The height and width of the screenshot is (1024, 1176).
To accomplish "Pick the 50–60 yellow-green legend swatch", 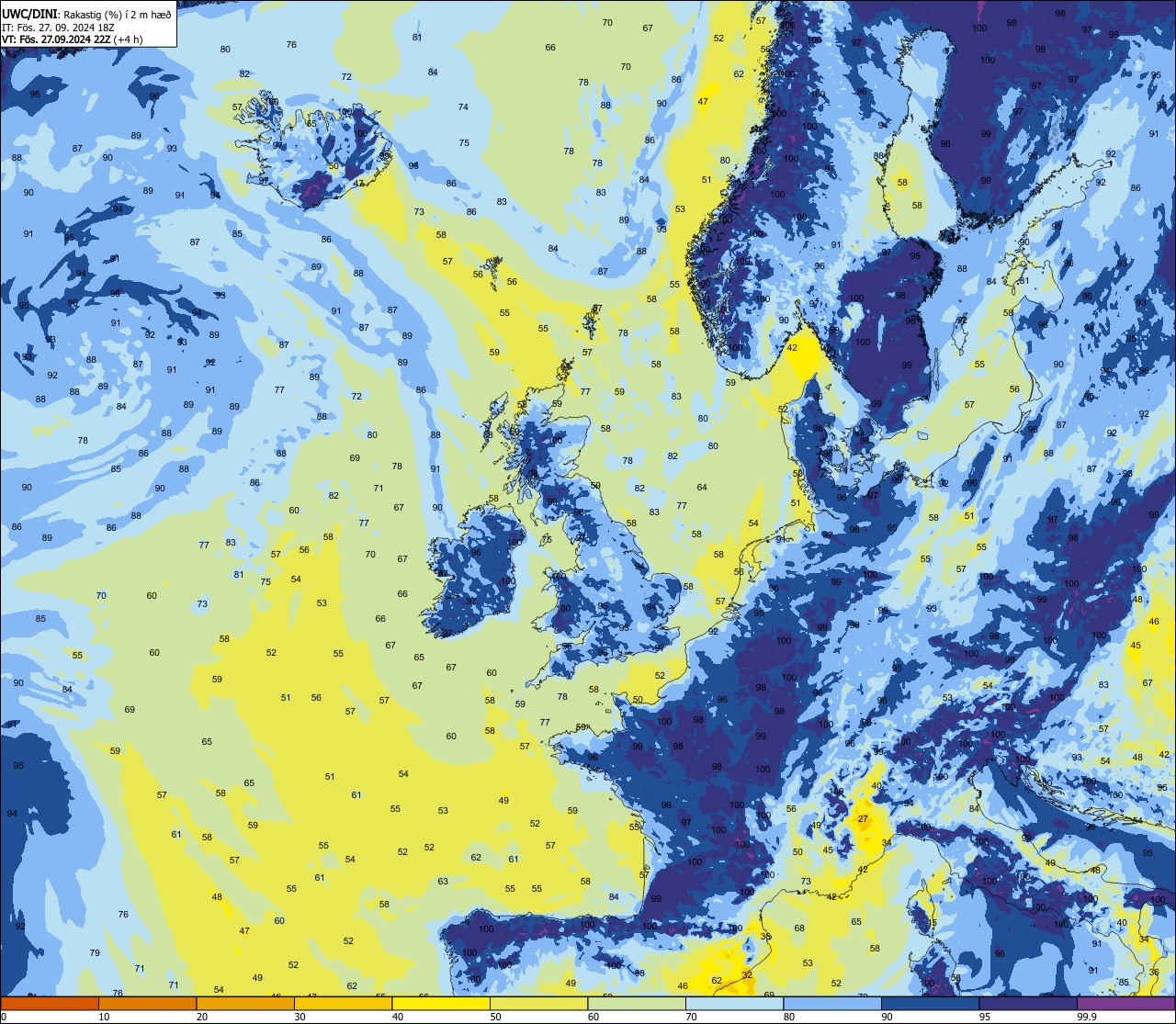I will [538, 1003].
